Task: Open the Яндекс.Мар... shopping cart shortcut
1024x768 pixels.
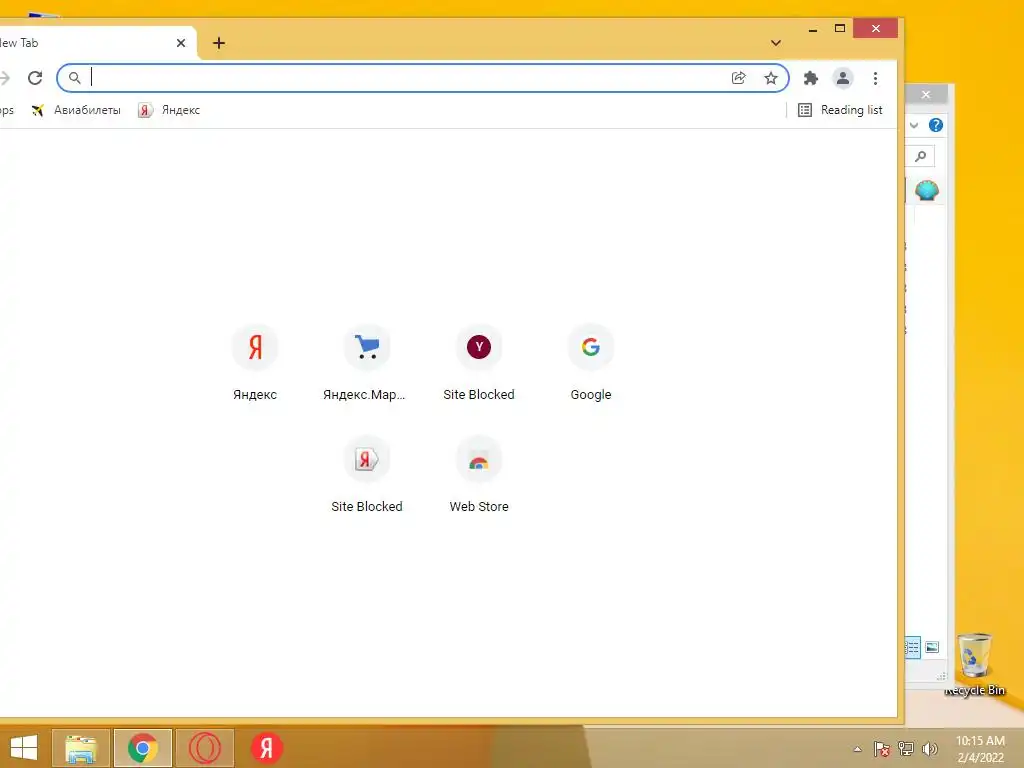Action: click(366, 363)
